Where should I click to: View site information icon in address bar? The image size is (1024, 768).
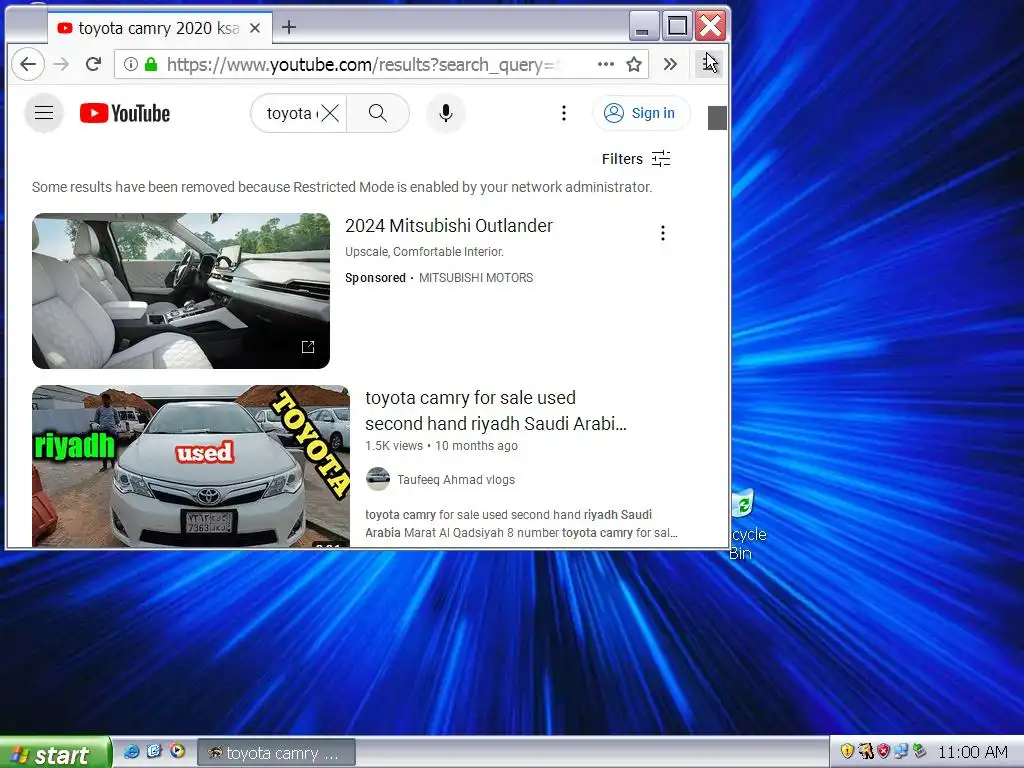click(131, 64)
